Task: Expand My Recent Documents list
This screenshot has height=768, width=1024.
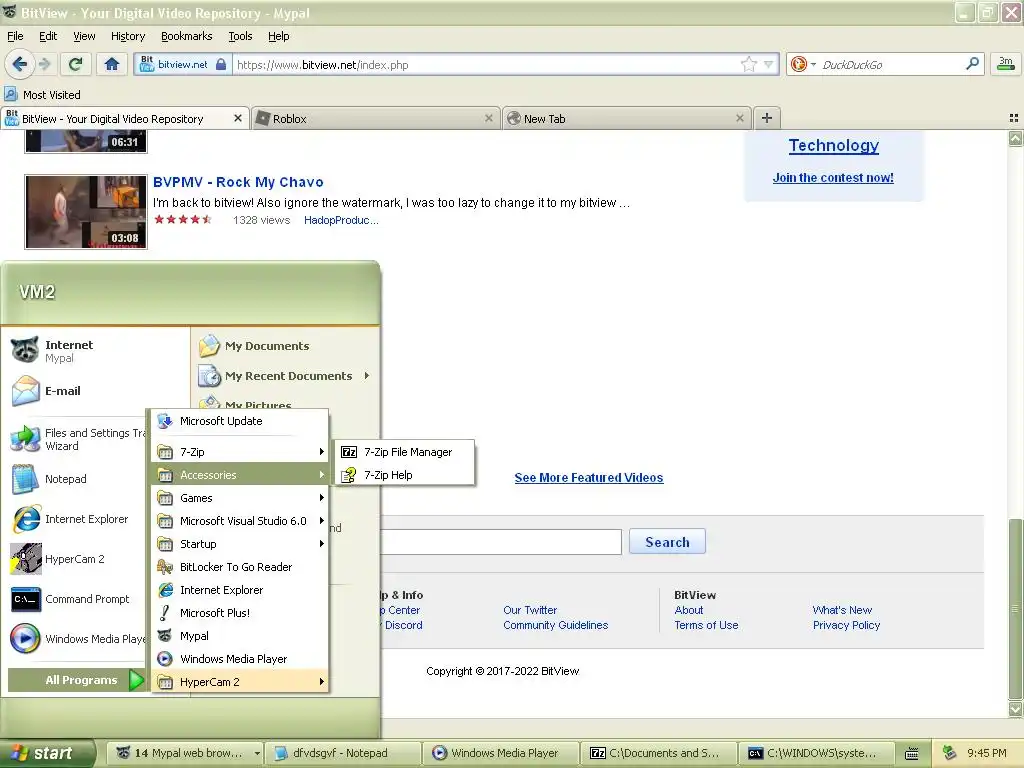Action: pos(285,376)
